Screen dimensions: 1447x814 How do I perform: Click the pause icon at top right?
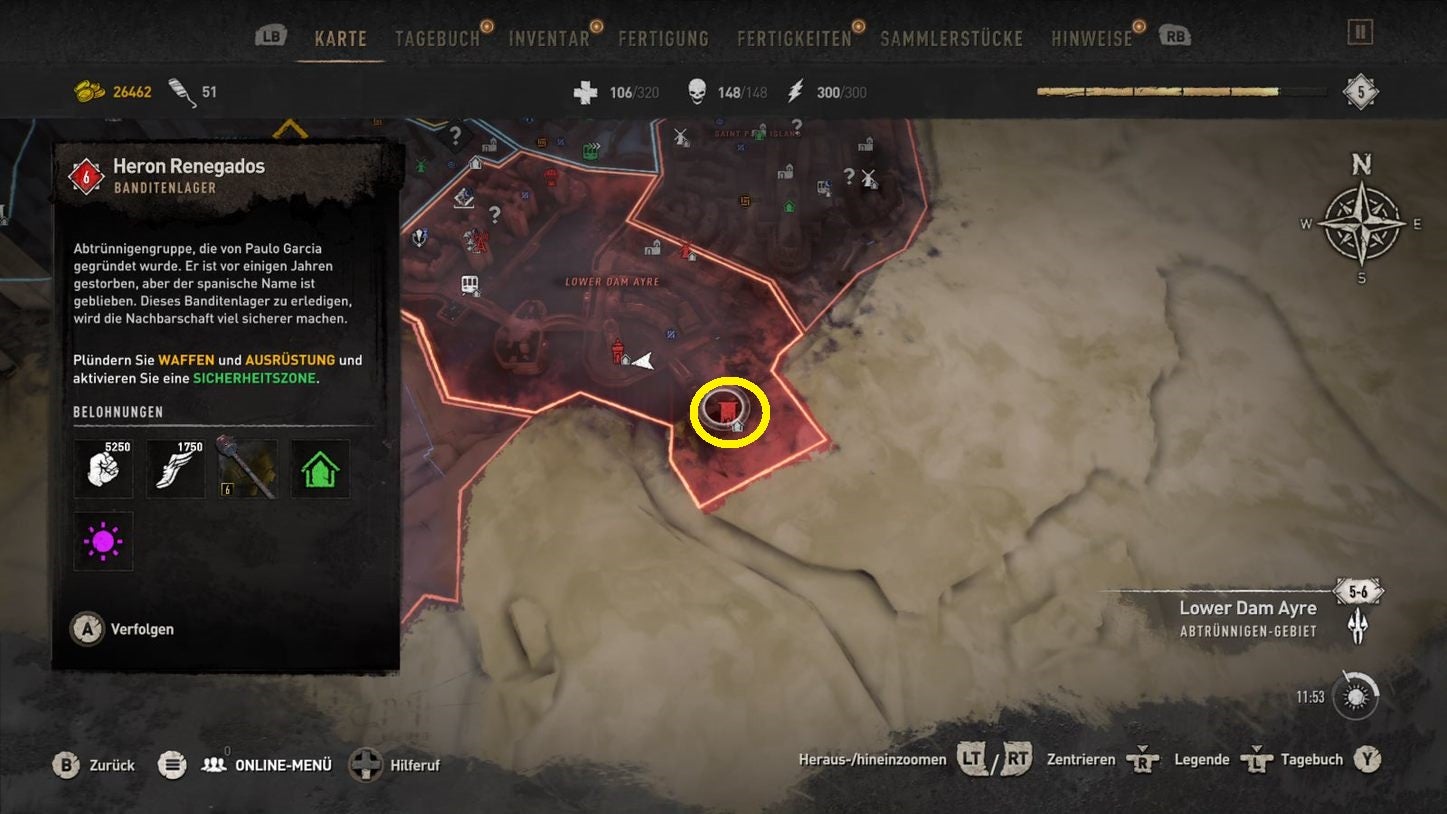tap(1359, 33)
